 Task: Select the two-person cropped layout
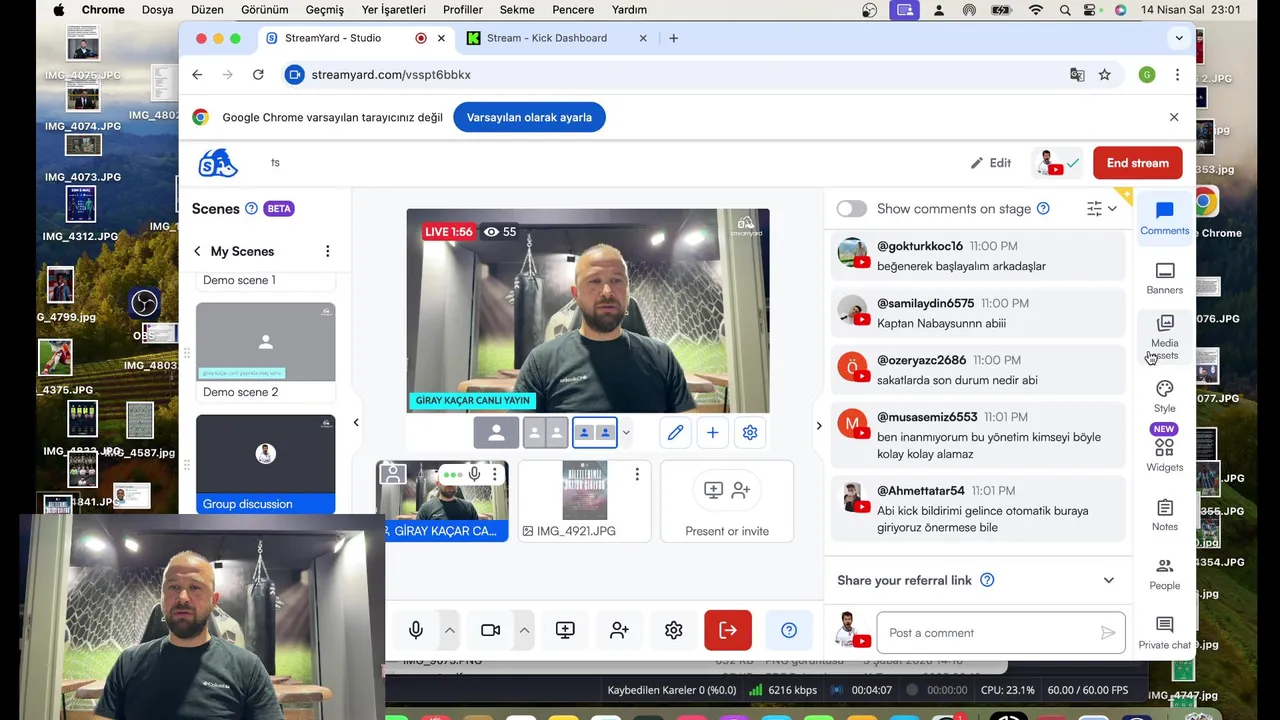545,432
